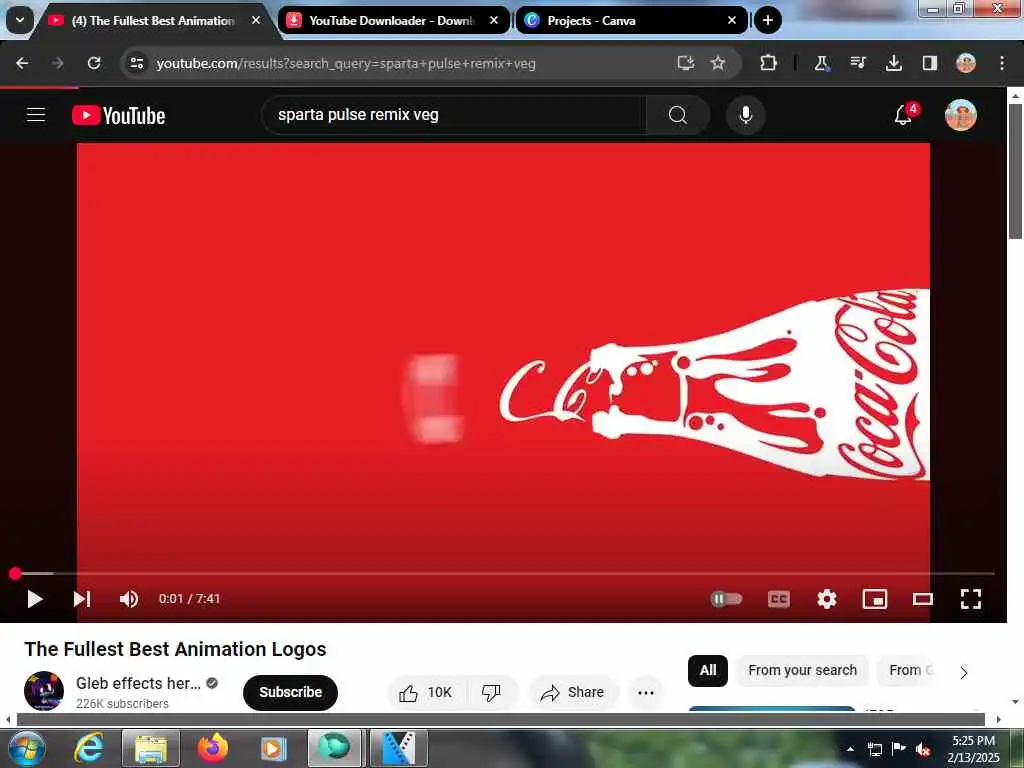Subscribe to Gleb effects channel
The height and width of the screenshot is (768, 1024).
(291, 692)
